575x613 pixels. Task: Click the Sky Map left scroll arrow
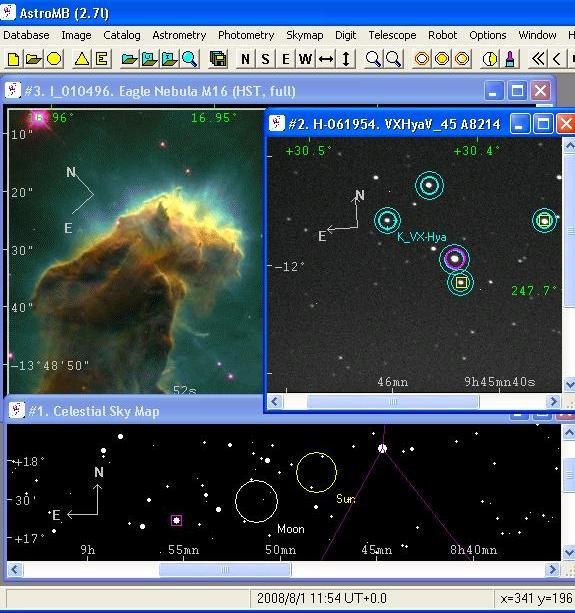pos(14,569)
